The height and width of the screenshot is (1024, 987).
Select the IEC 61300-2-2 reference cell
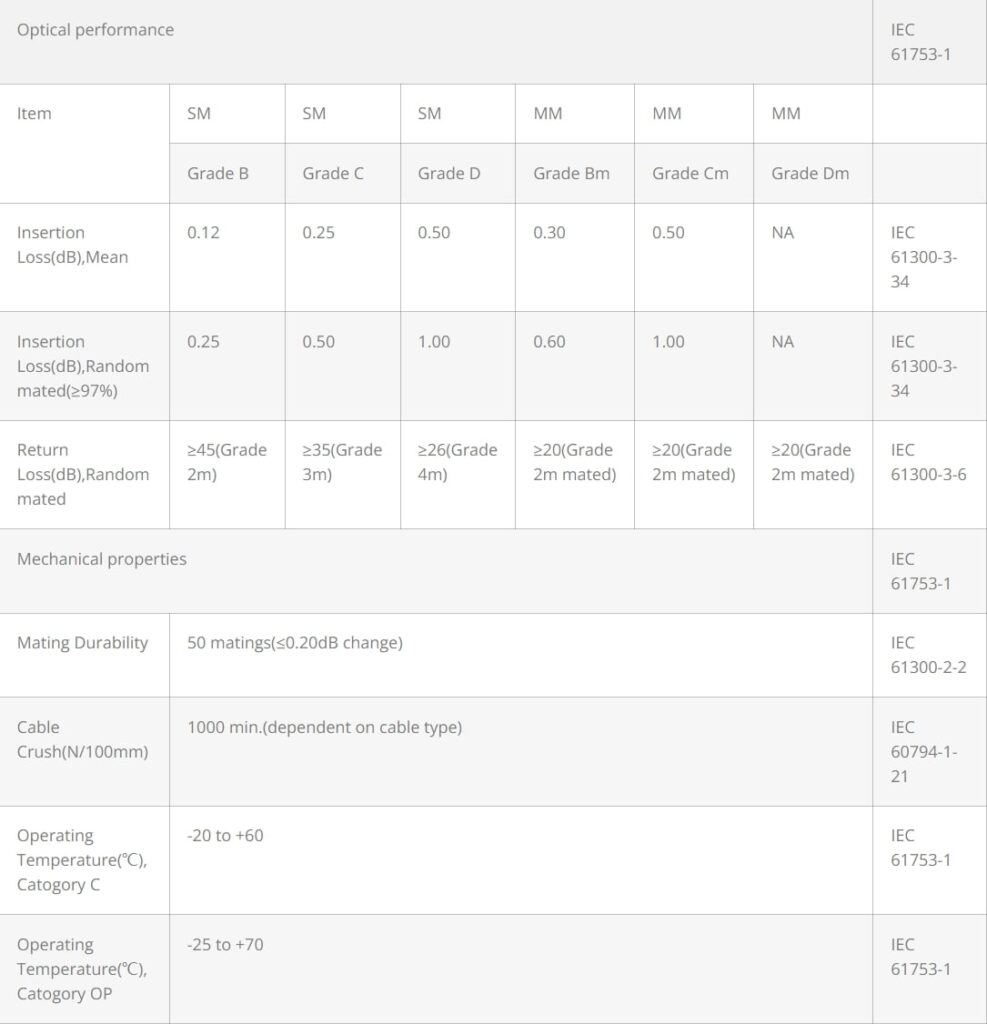pos(928,655)
